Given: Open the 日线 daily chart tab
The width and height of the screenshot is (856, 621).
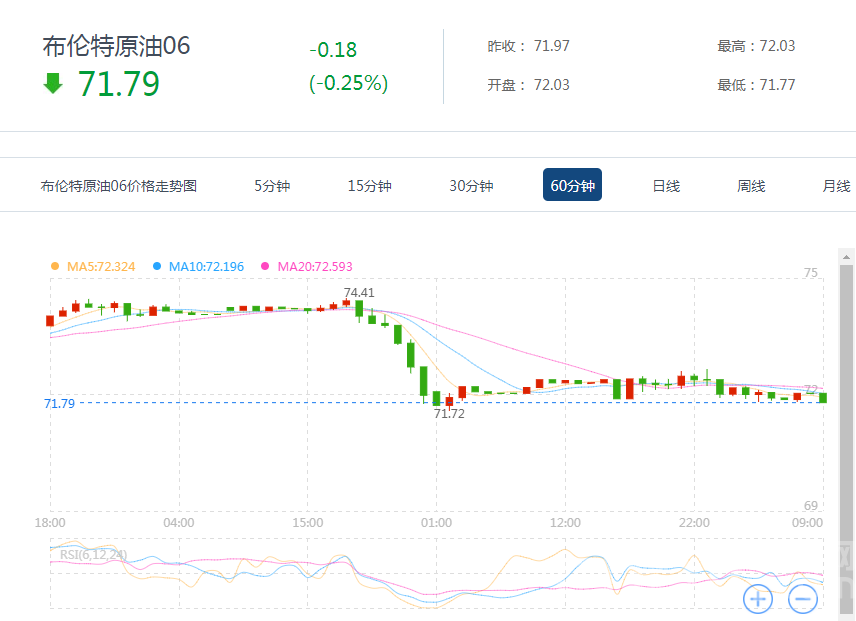Looking at the screenshot, I should [666, 186].
